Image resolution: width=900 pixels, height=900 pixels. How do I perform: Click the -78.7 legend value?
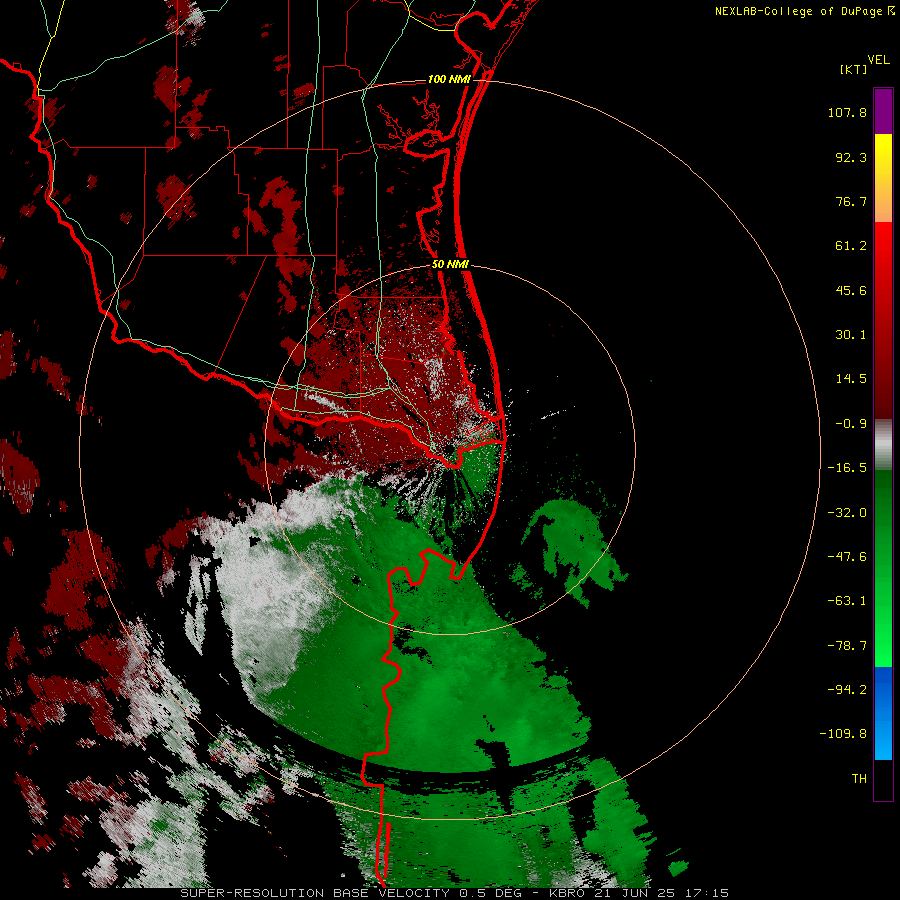tap(847, 646)
